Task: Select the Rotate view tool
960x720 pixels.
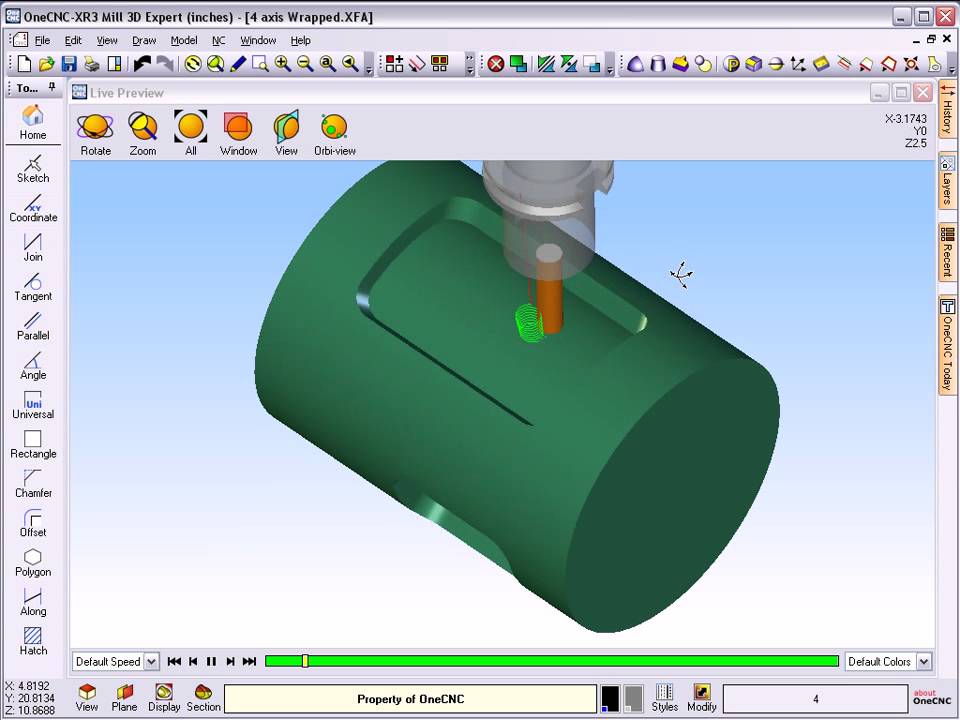Action: click(x=96, y=134)
